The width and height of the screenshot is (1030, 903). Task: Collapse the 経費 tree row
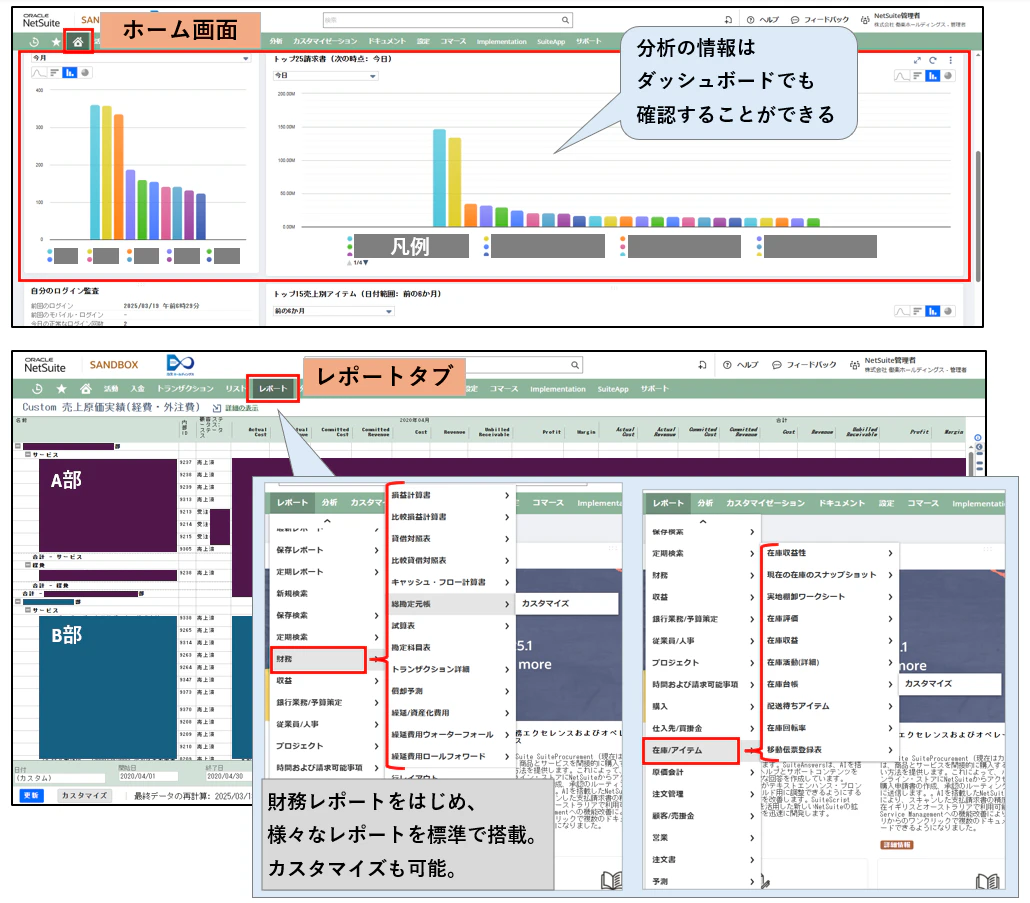tap(28, 565)
